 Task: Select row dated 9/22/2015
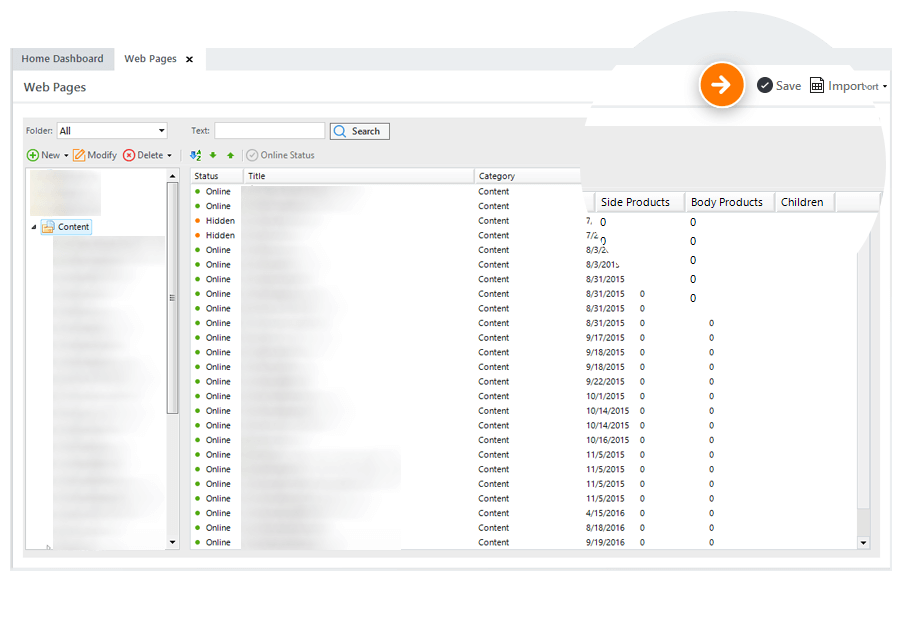click(525, 381)
